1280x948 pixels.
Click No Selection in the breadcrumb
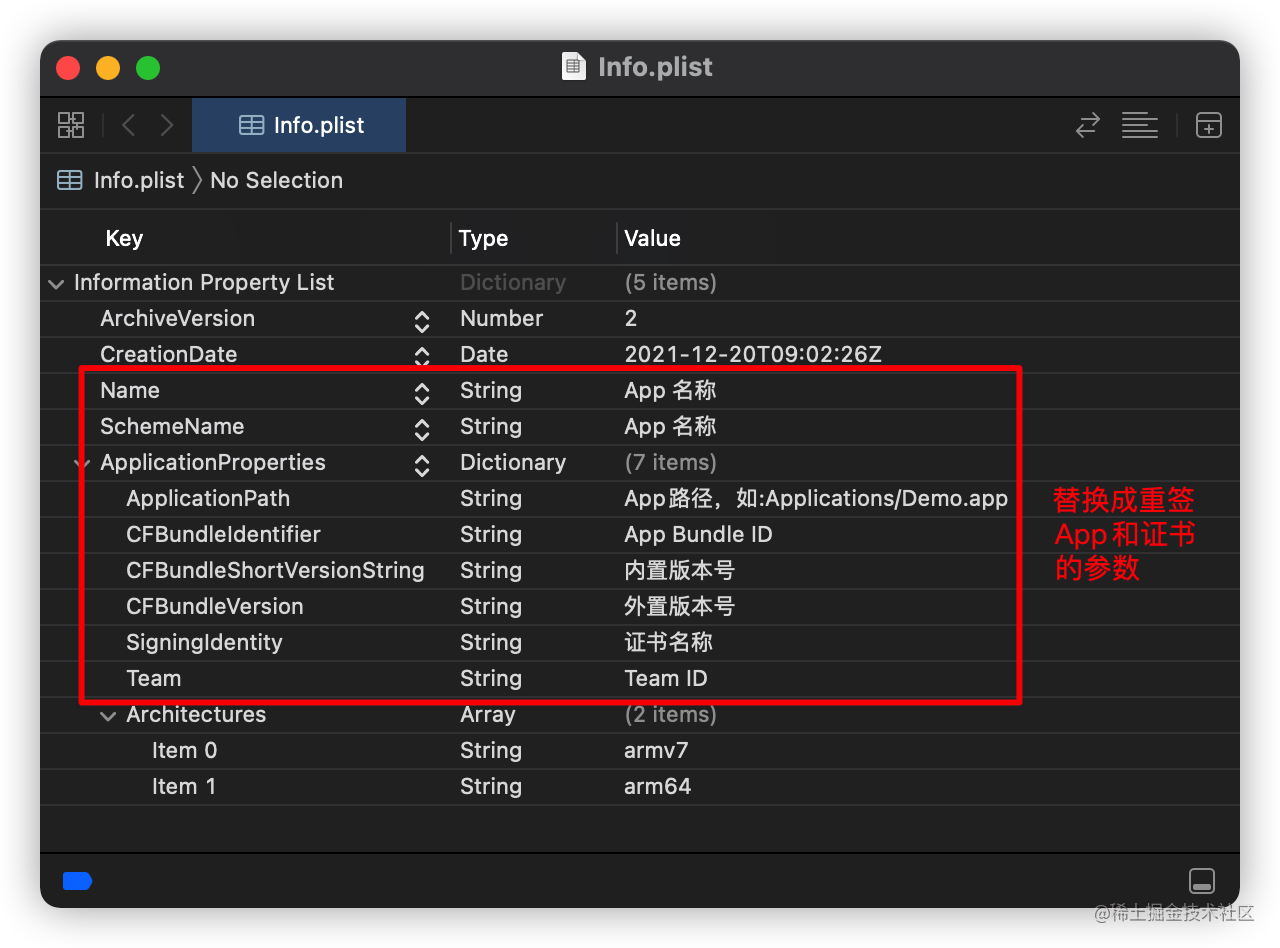coord(276,180)
